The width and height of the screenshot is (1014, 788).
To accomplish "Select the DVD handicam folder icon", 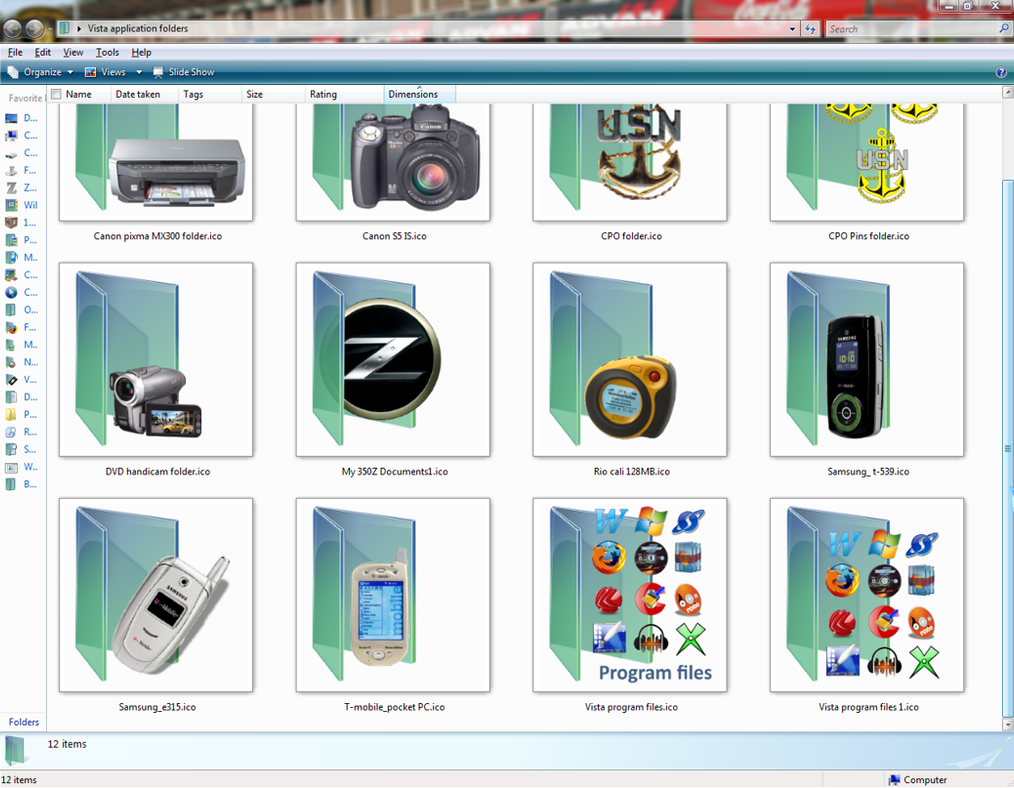I will pyautogui.click(x=156, y=360).
